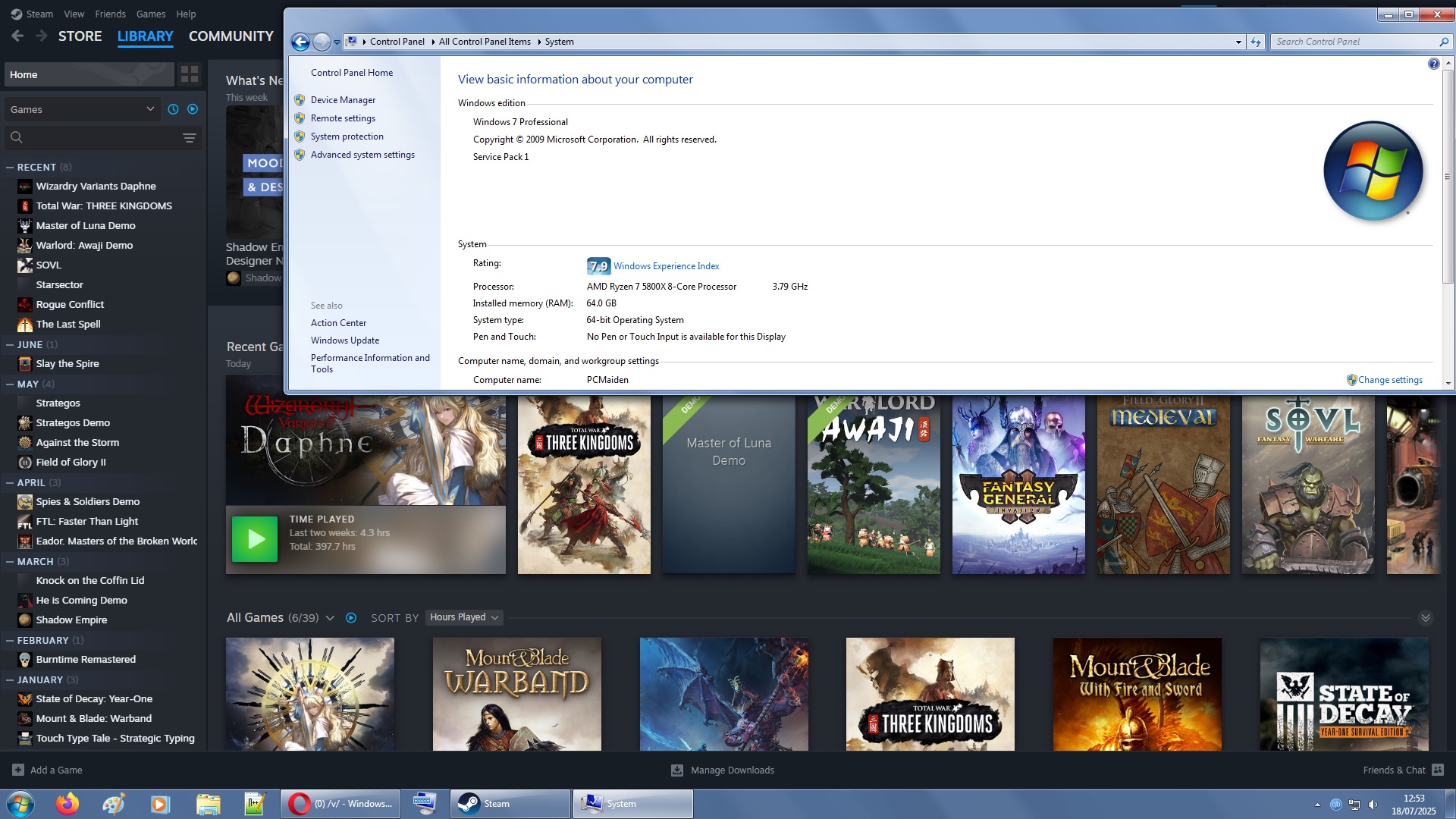Screen dimensions: 1456x819
Task: Open System protection link
Action: (347, 136)
